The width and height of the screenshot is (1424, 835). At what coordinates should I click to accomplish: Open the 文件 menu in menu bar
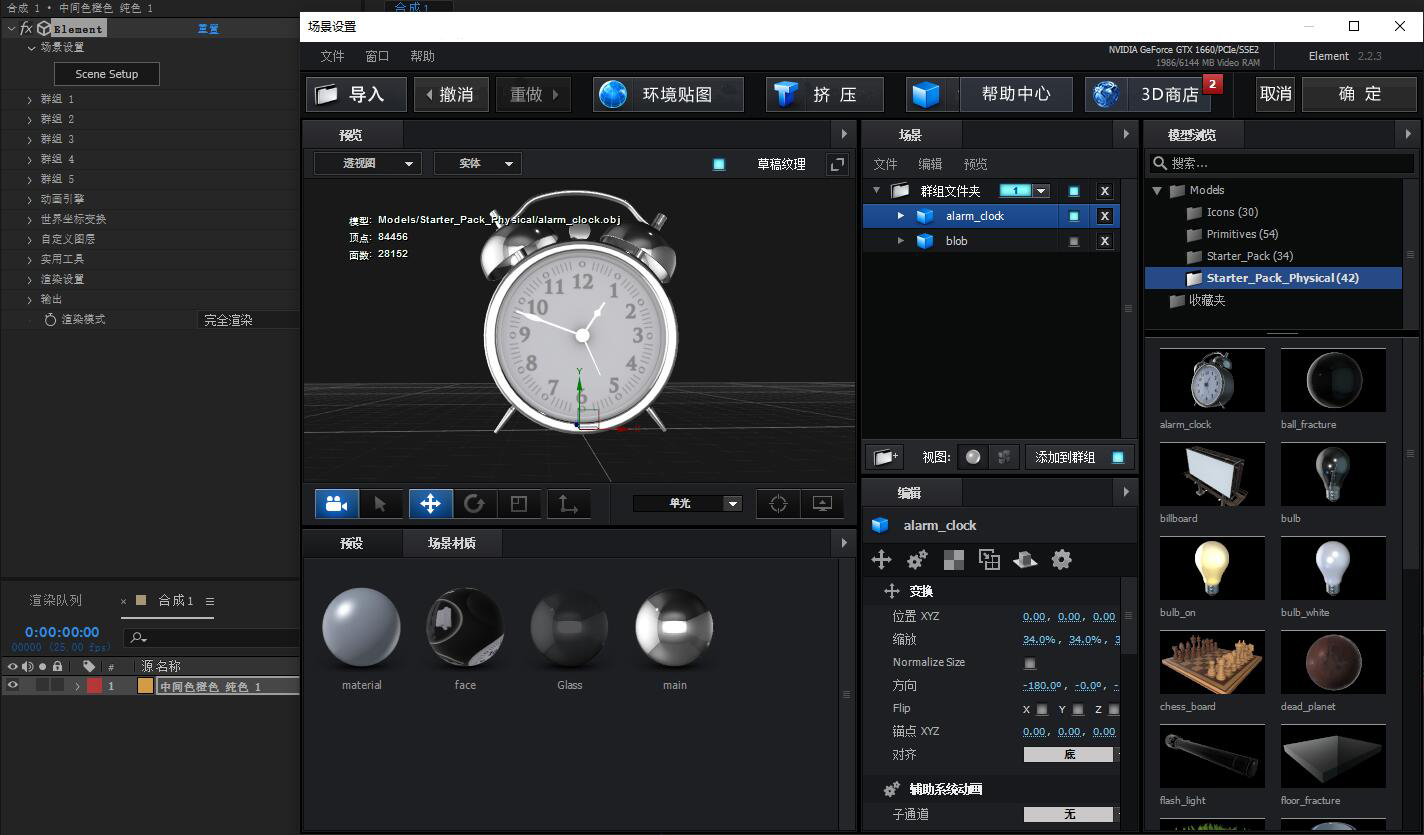pyautogui.click(x=332, y=57)
